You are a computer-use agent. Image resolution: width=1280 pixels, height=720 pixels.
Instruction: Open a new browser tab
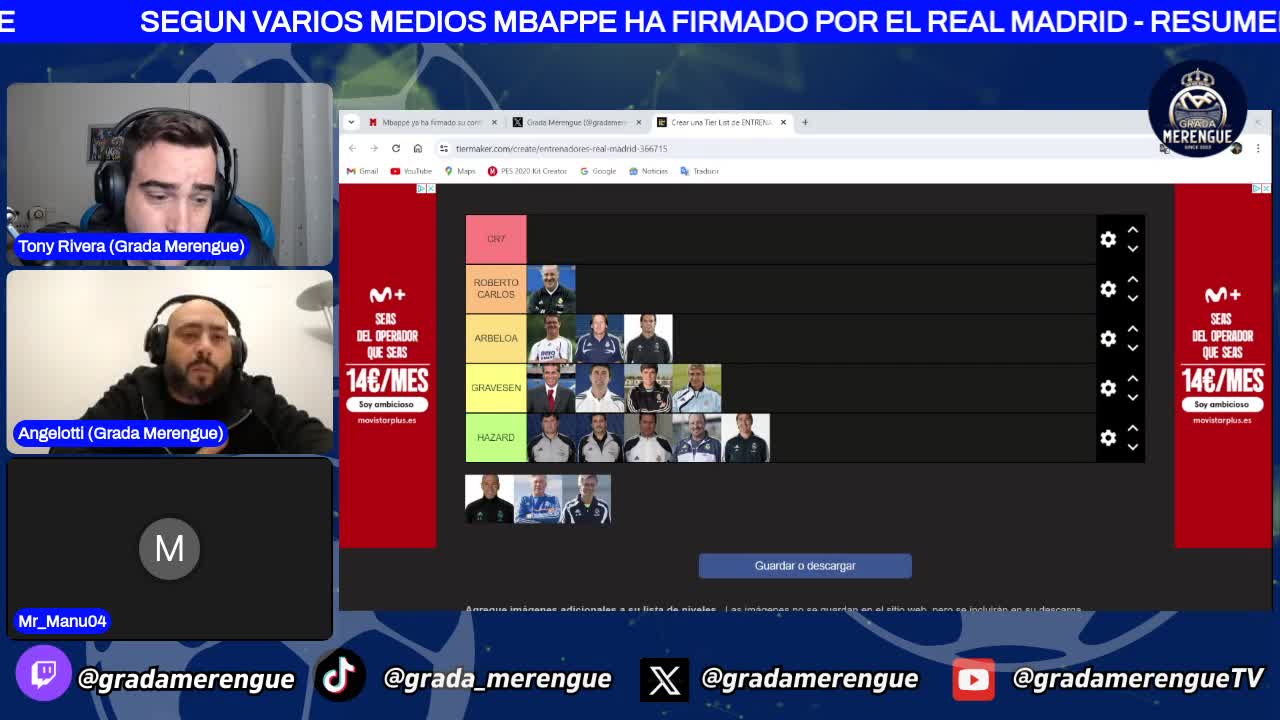click(x=805, y=122)
